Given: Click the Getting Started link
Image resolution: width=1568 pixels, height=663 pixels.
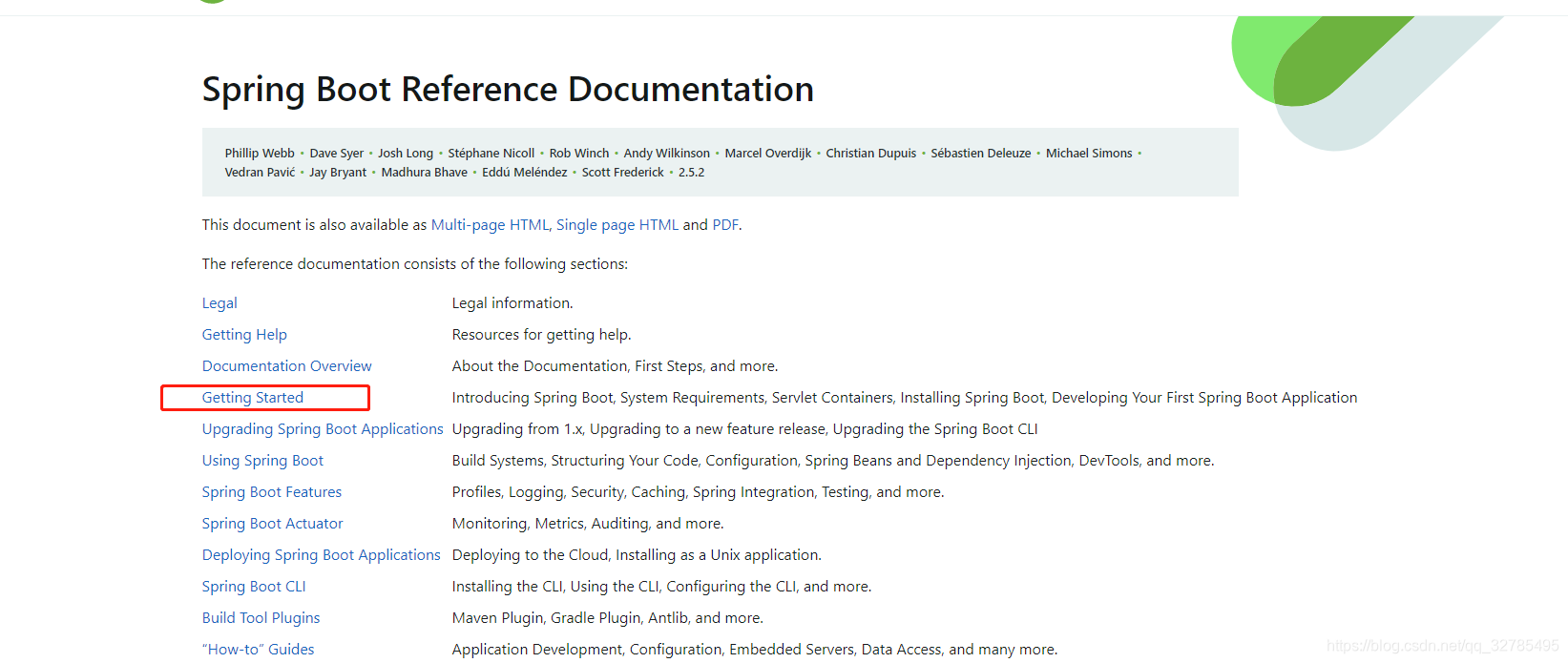Looking at the screenshot, I should (253, 398).
